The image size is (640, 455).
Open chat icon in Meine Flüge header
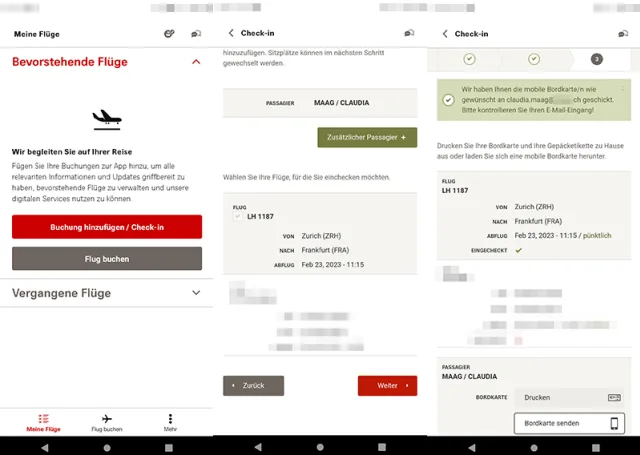(x=196, y=34)
